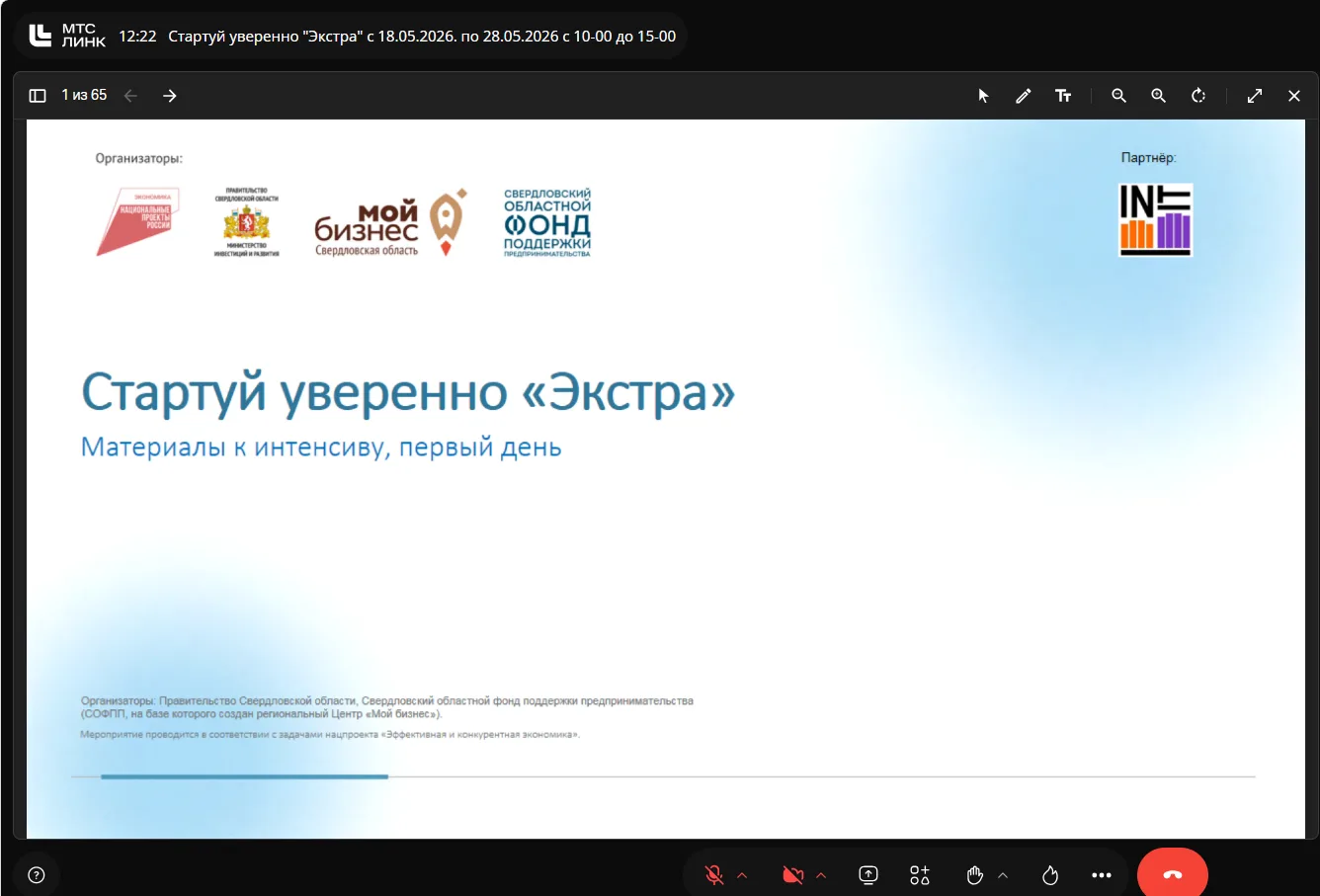Click the MTS Link logo

tap(67, 37)
